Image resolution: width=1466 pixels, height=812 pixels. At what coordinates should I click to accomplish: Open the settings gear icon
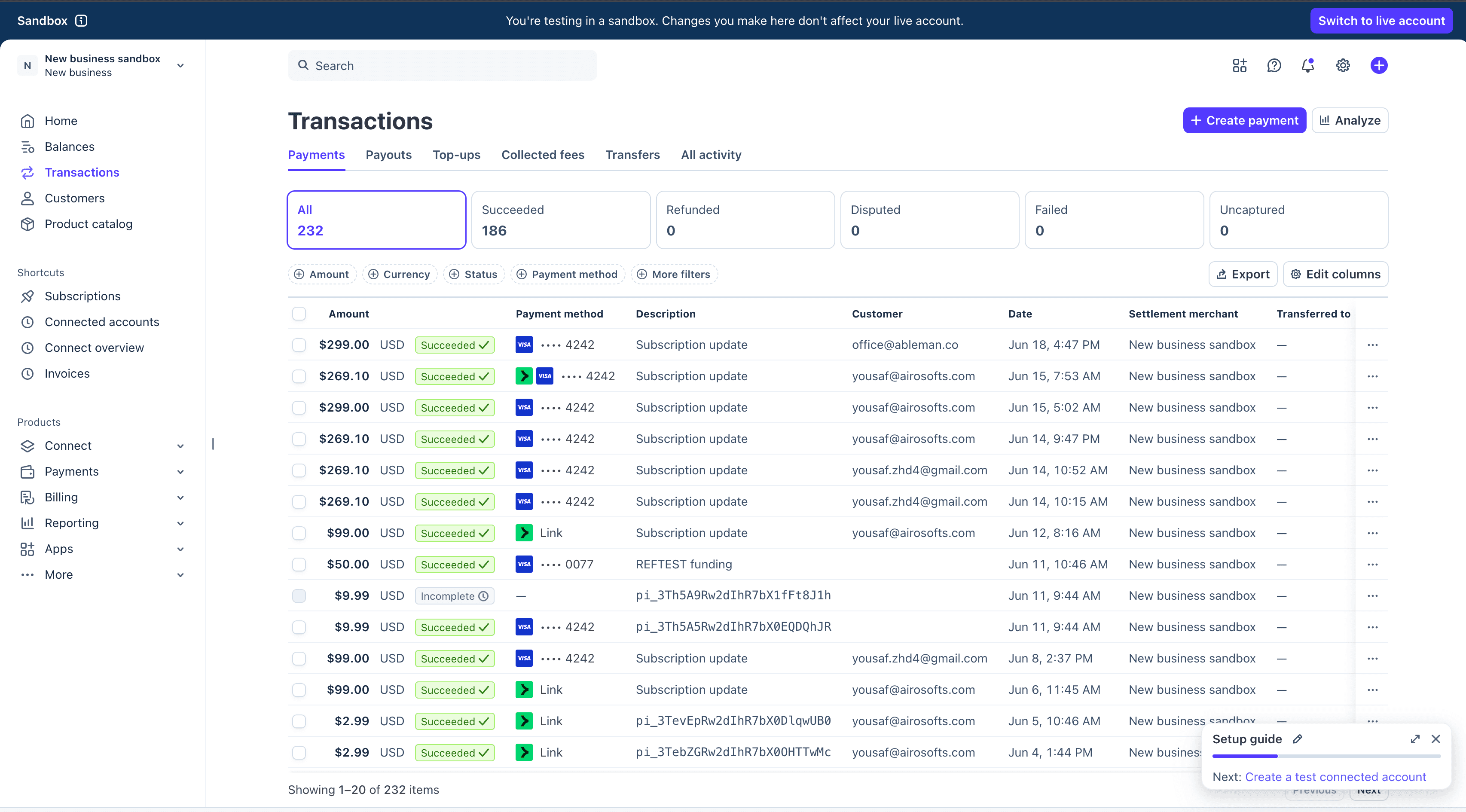[1343, 65]
